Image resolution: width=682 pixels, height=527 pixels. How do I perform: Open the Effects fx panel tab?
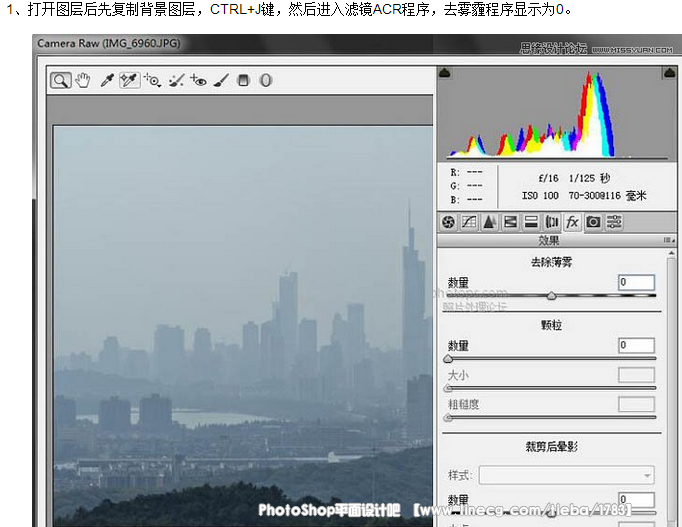[572, 222]
